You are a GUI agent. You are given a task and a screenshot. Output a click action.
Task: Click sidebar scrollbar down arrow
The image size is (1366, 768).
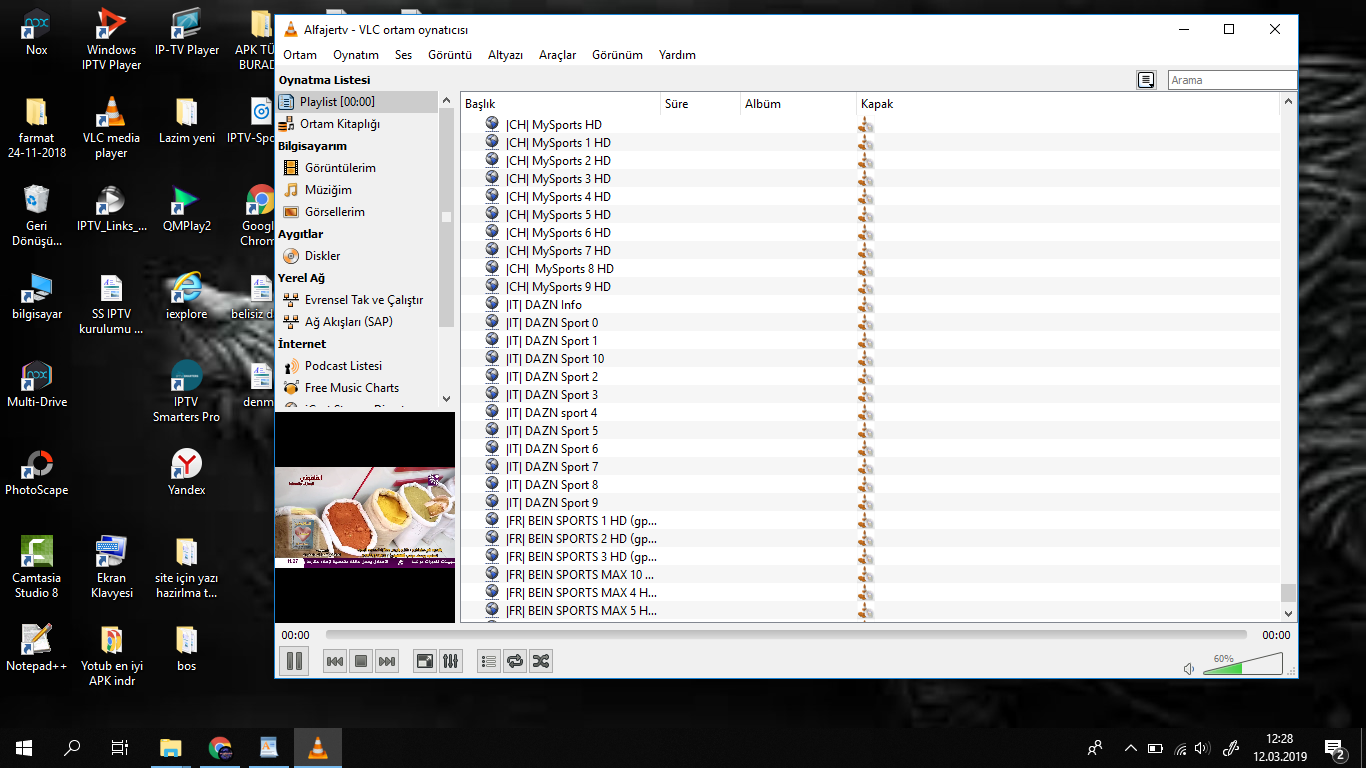pos(446,399)
